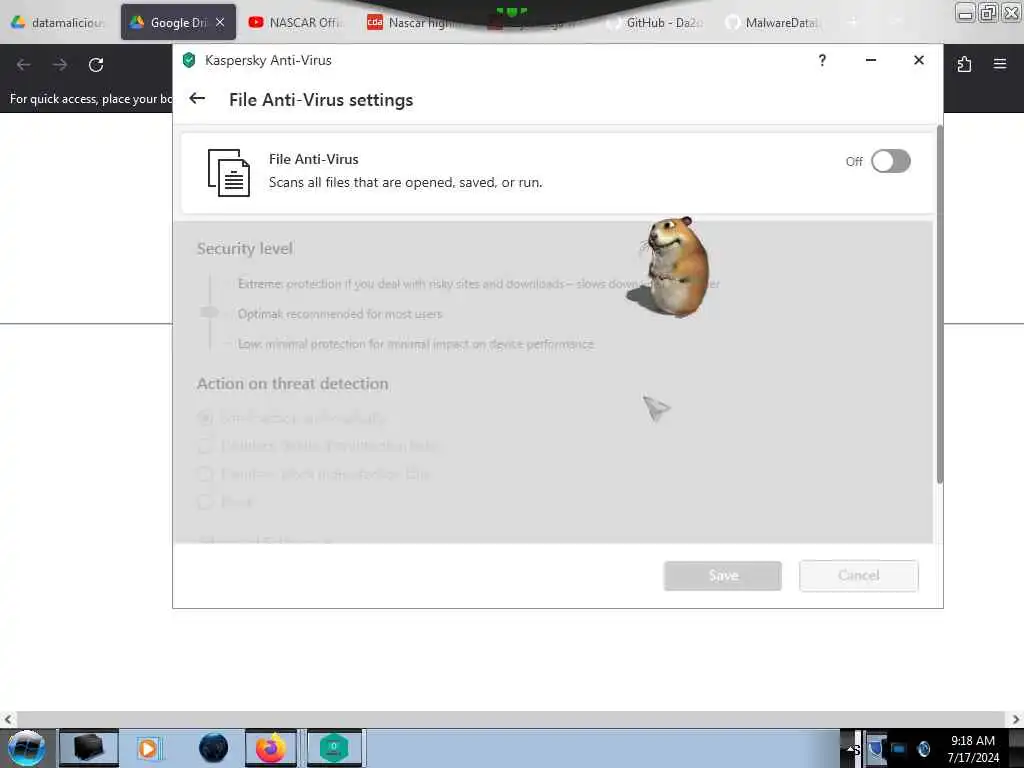Image resolution: width=1024 pixels, height=768 pixels.
Task: Open the Windows Start orb
Action: [26, 748]
